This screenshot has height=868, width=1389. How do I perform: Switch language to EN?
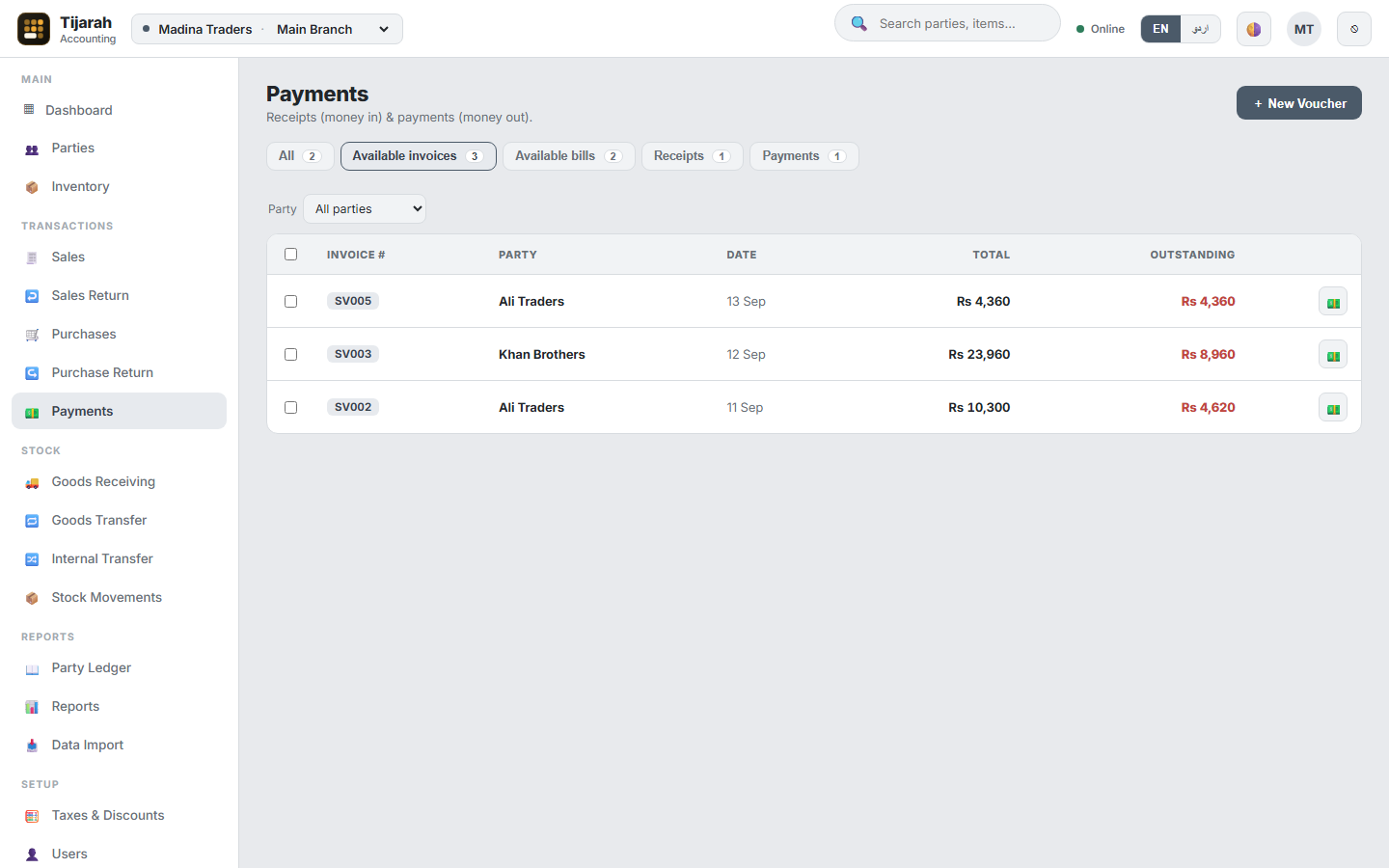click(x=1160, y=29)
